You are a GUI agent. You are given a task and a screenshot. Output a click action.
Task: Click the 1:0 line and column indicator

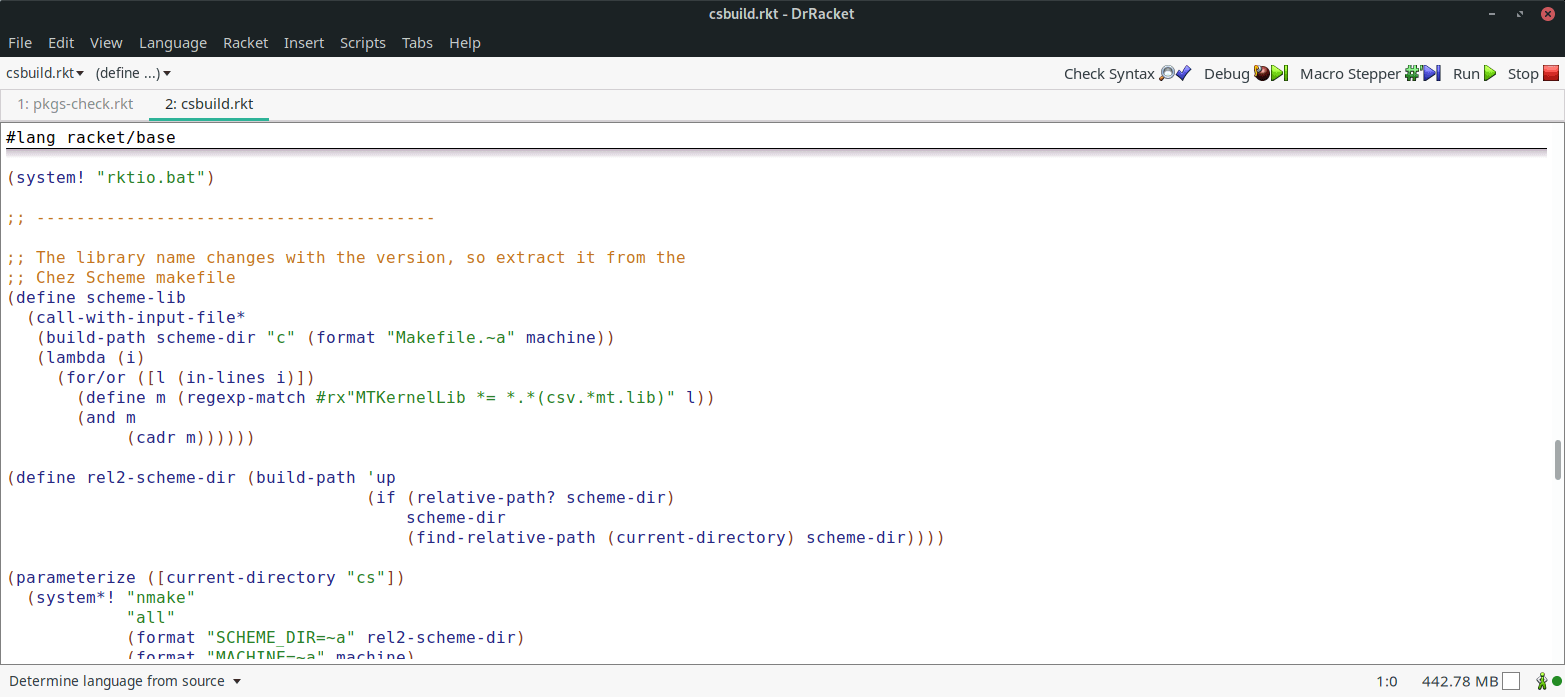[1386, 681]
